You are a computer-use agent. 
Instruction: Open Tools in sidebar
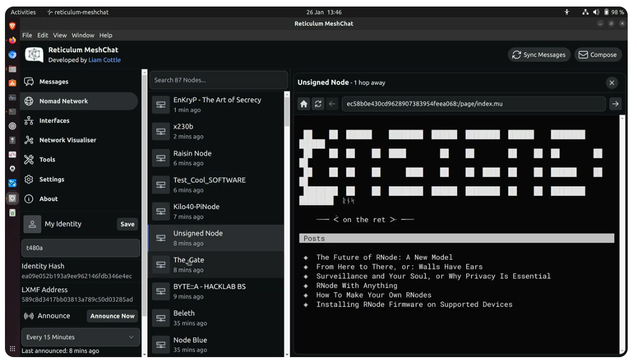(x=79, y=160)
